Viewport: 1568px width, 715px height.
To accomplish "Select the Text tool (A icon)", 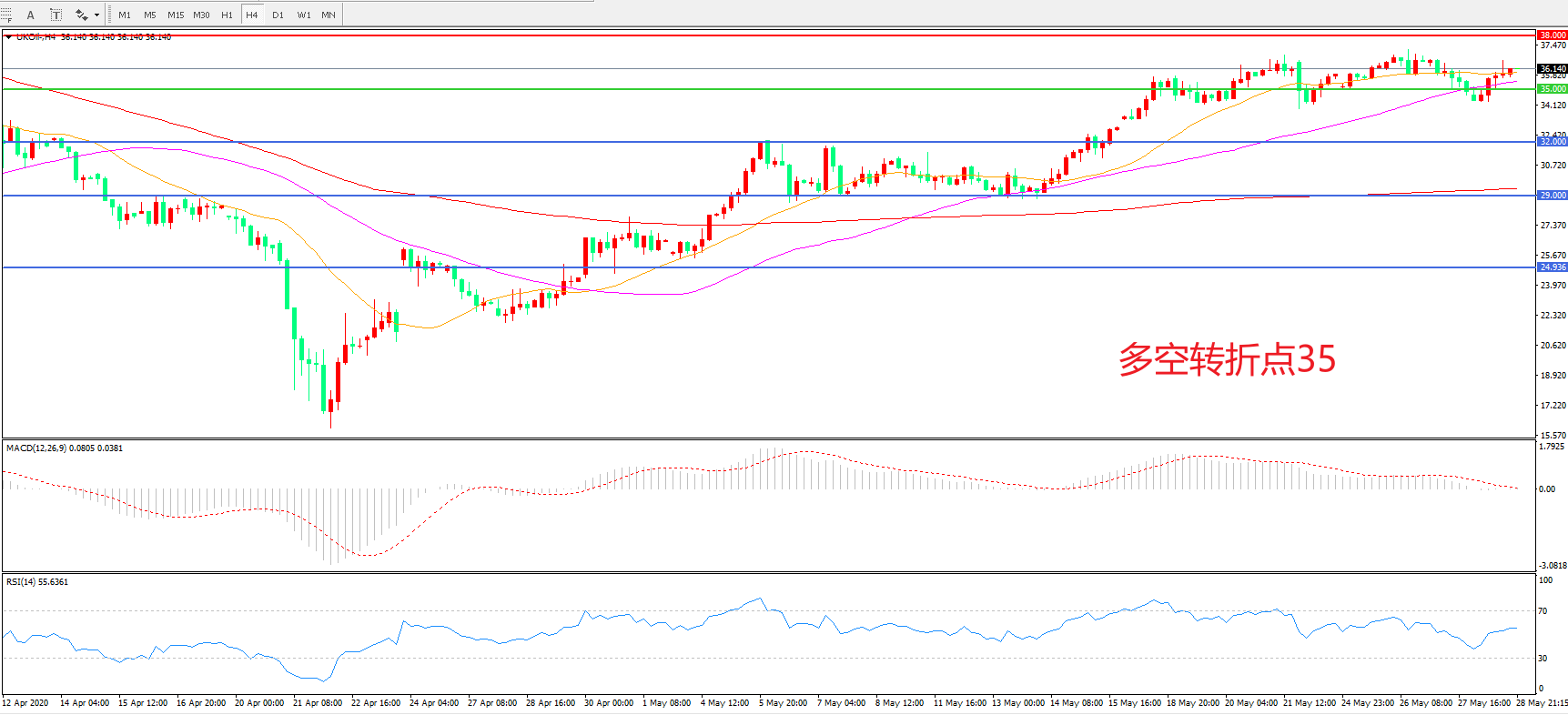I will coord(30,15).
